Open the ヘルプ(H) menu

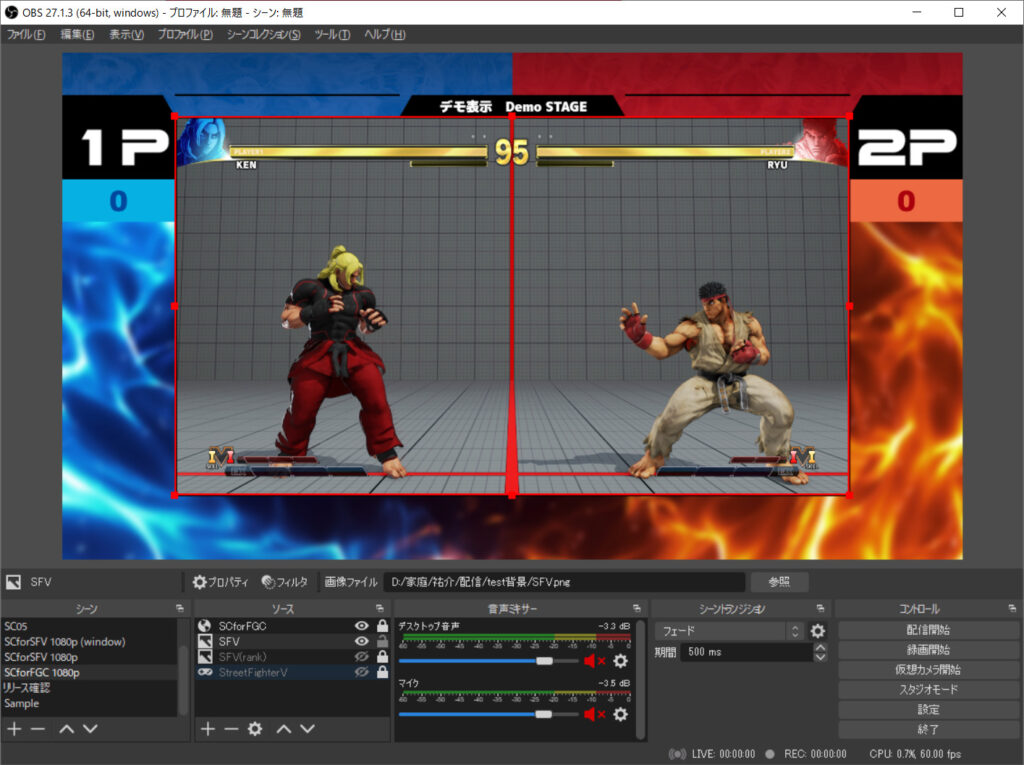coord(385,35)
